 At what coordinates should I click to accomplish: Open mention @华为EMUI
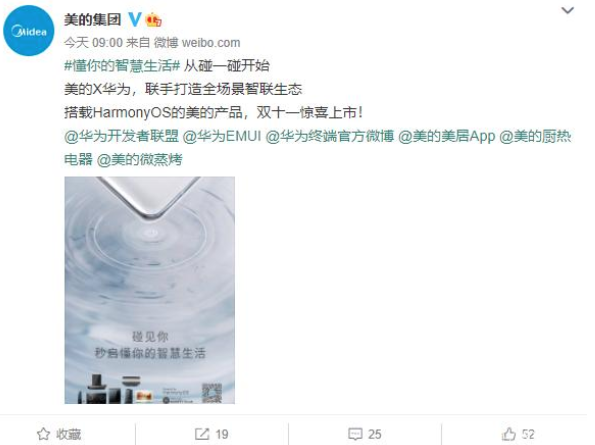pyautogui.click(x=222, y=136)
